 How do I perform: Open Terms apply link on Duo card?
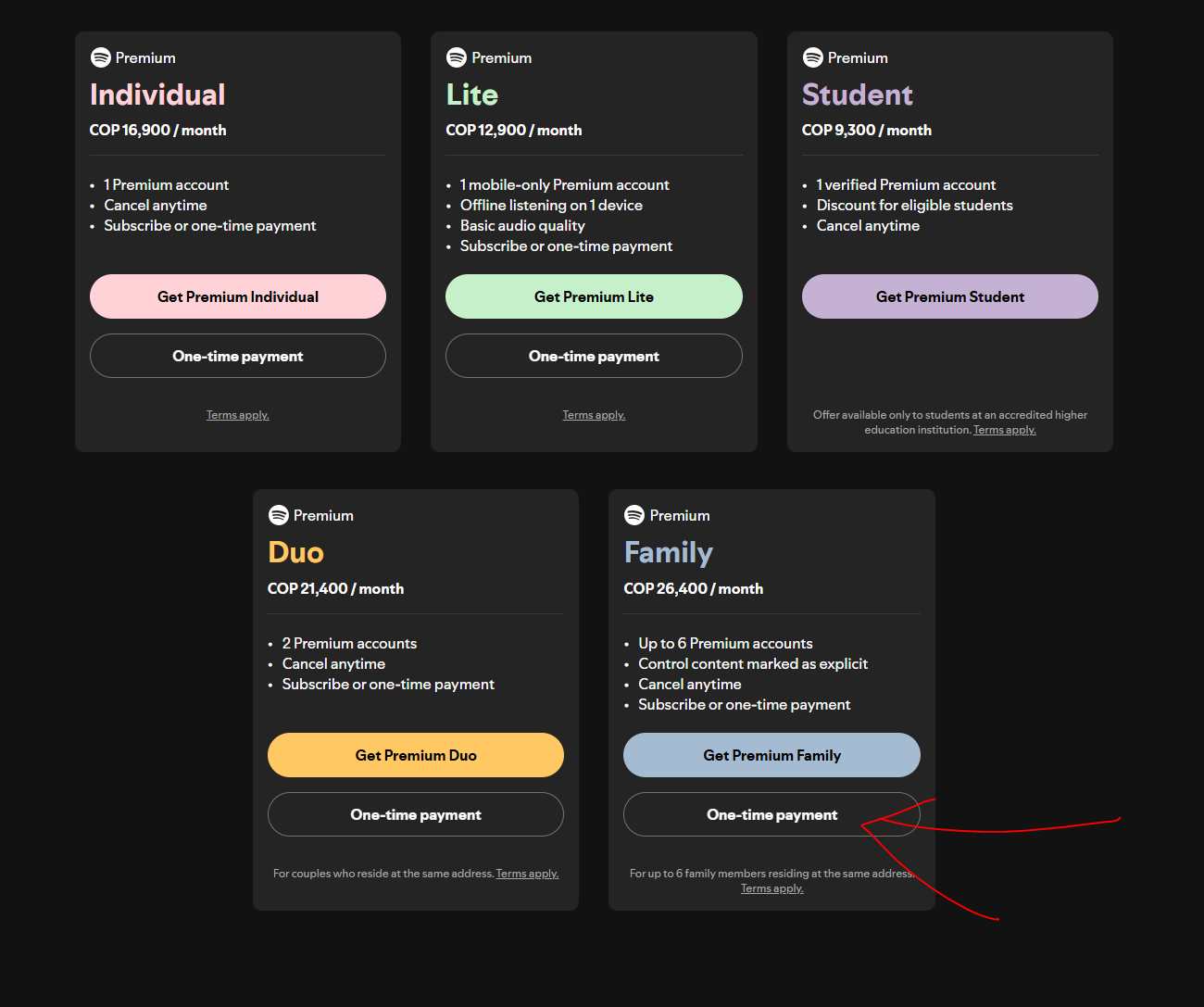coord(527,874)
